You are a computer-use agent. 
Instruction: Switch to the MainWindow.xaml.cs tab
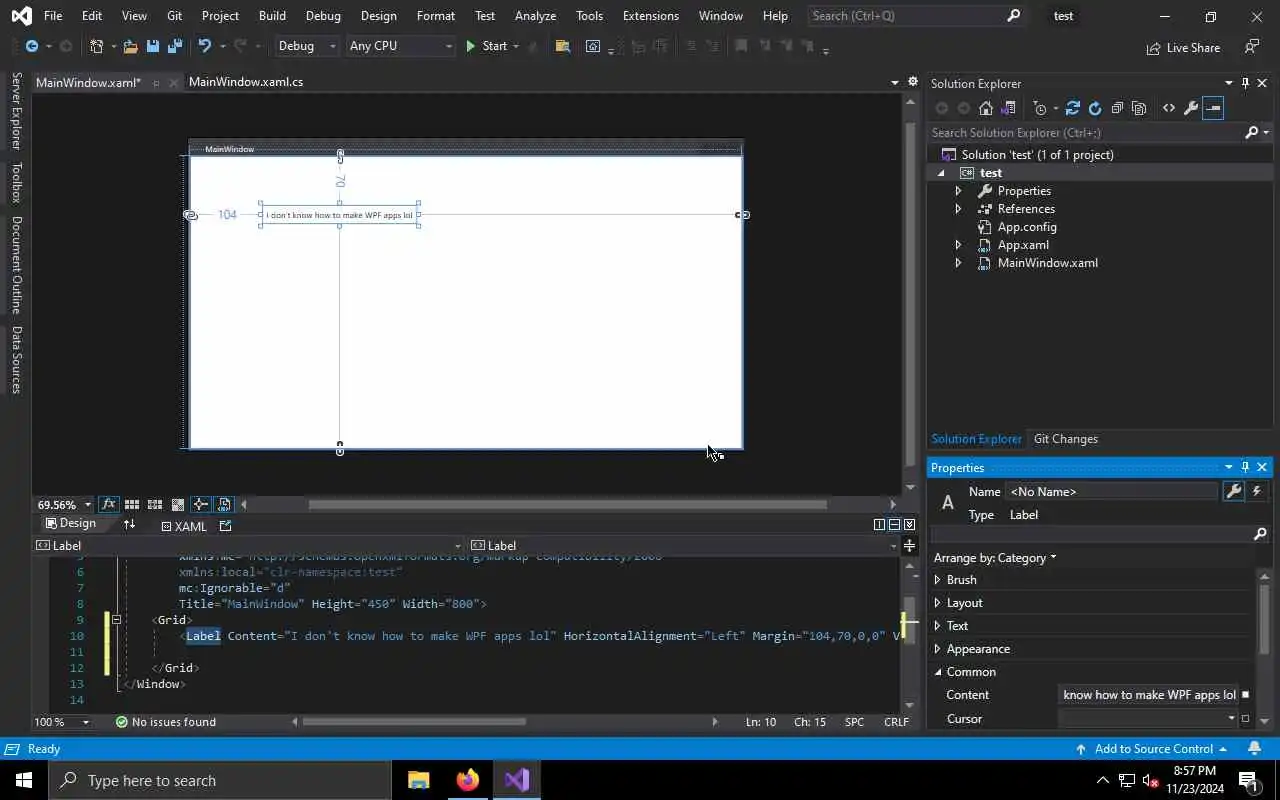pos(246,82)
